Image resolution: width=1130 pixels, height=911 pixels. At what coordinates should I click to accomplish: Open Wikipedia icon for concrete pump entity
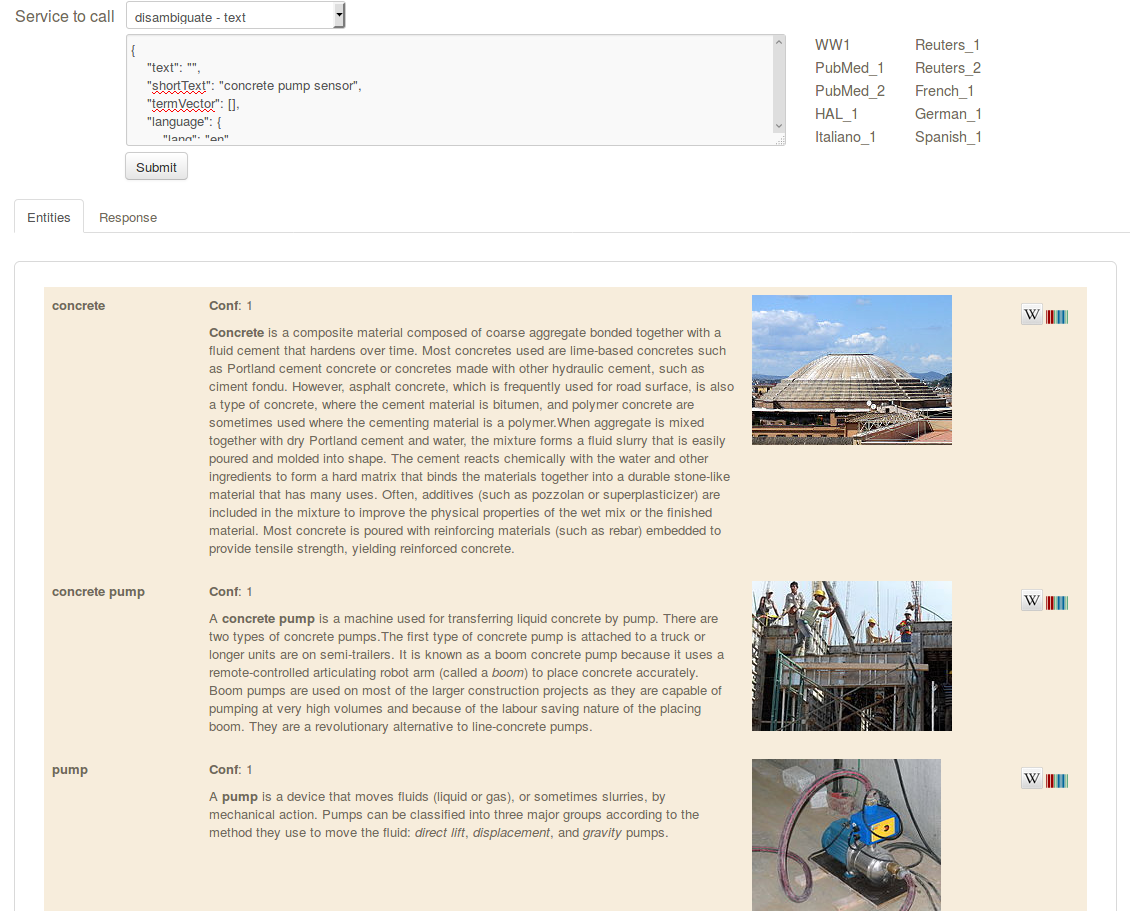point(1032,601)
